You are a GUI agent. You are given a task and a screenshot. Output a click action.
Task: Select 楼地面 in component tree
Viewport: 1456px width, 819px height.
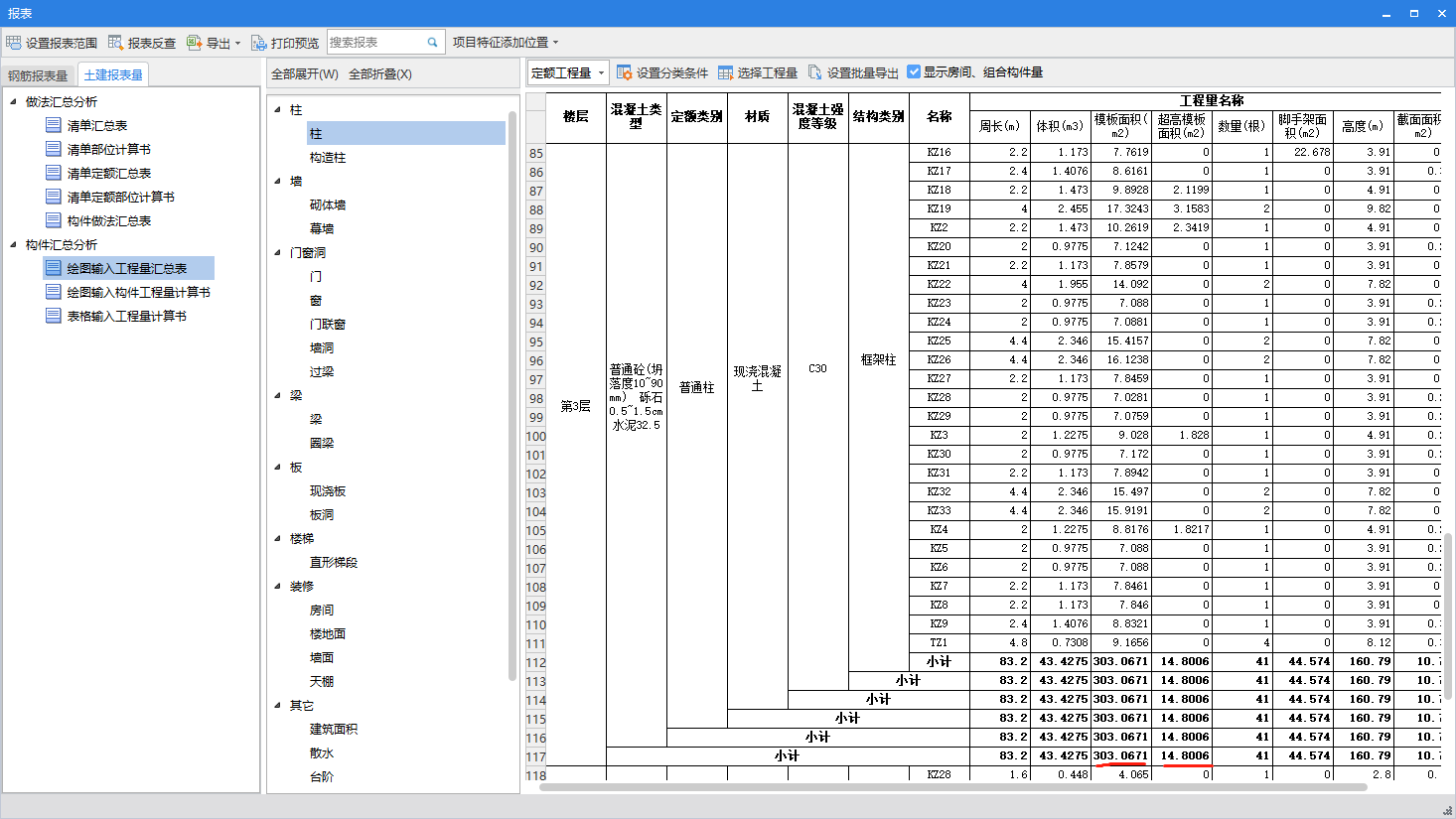pyautogui.click(x=328, y=633)
